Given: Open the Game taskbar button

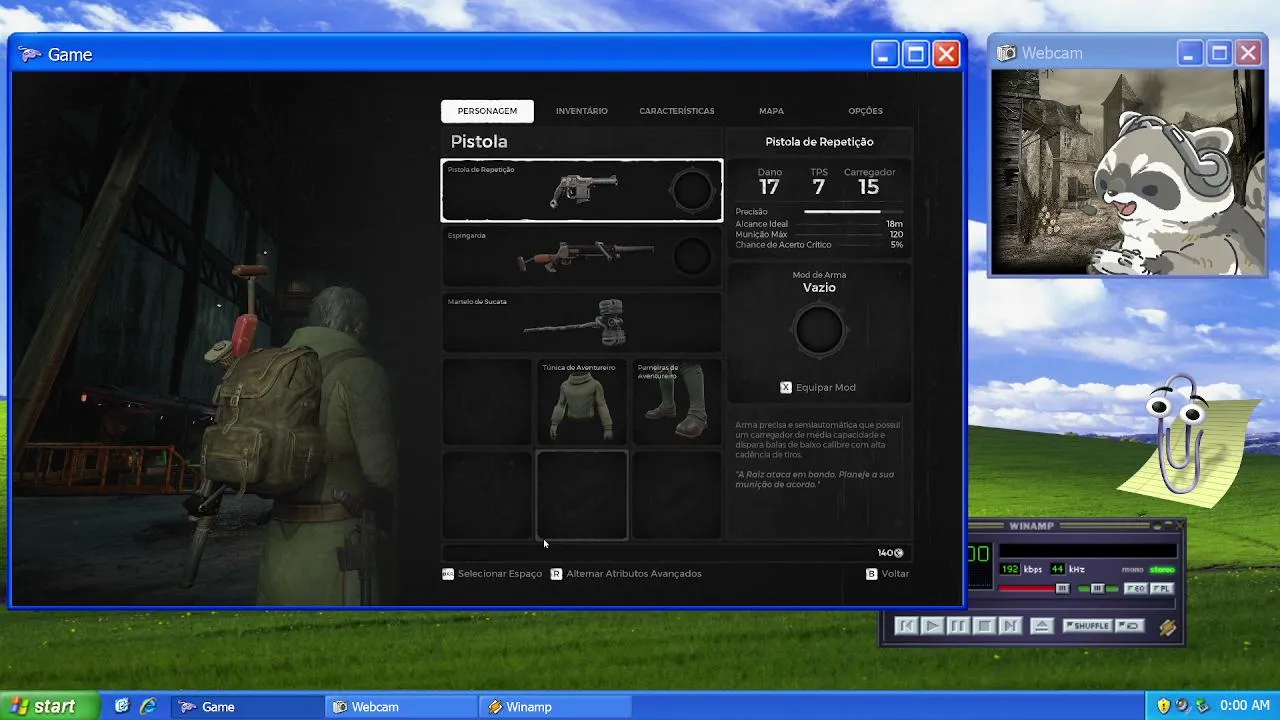Looking at the screenshot, I should (x=247, y=707).
